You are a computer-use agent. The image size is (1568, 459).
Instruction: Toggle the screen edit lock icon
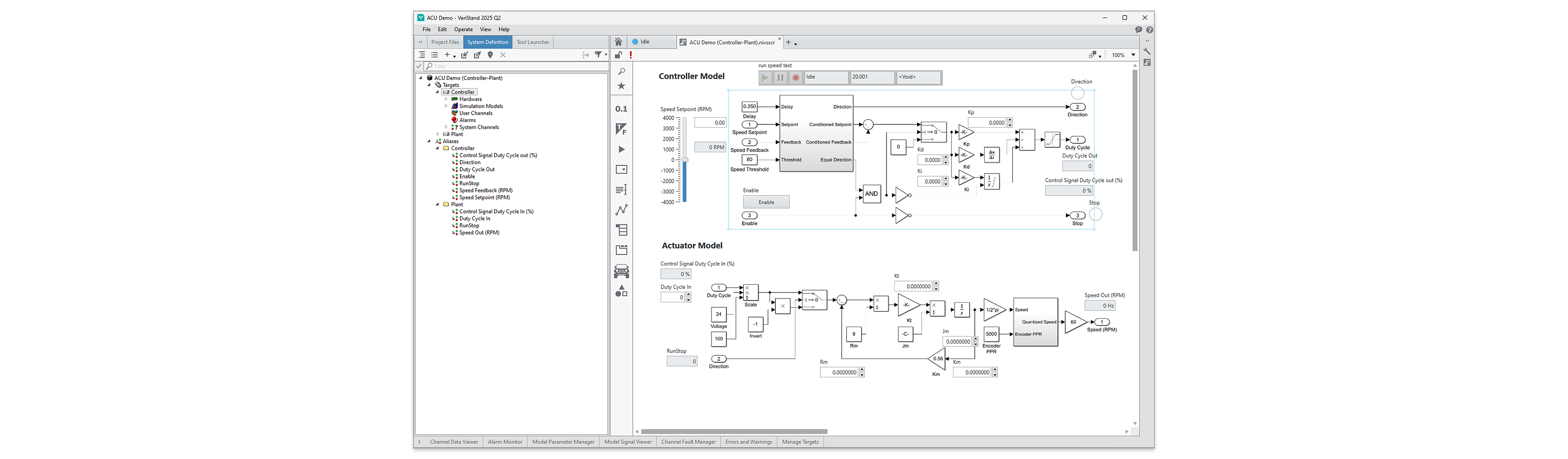619,55
